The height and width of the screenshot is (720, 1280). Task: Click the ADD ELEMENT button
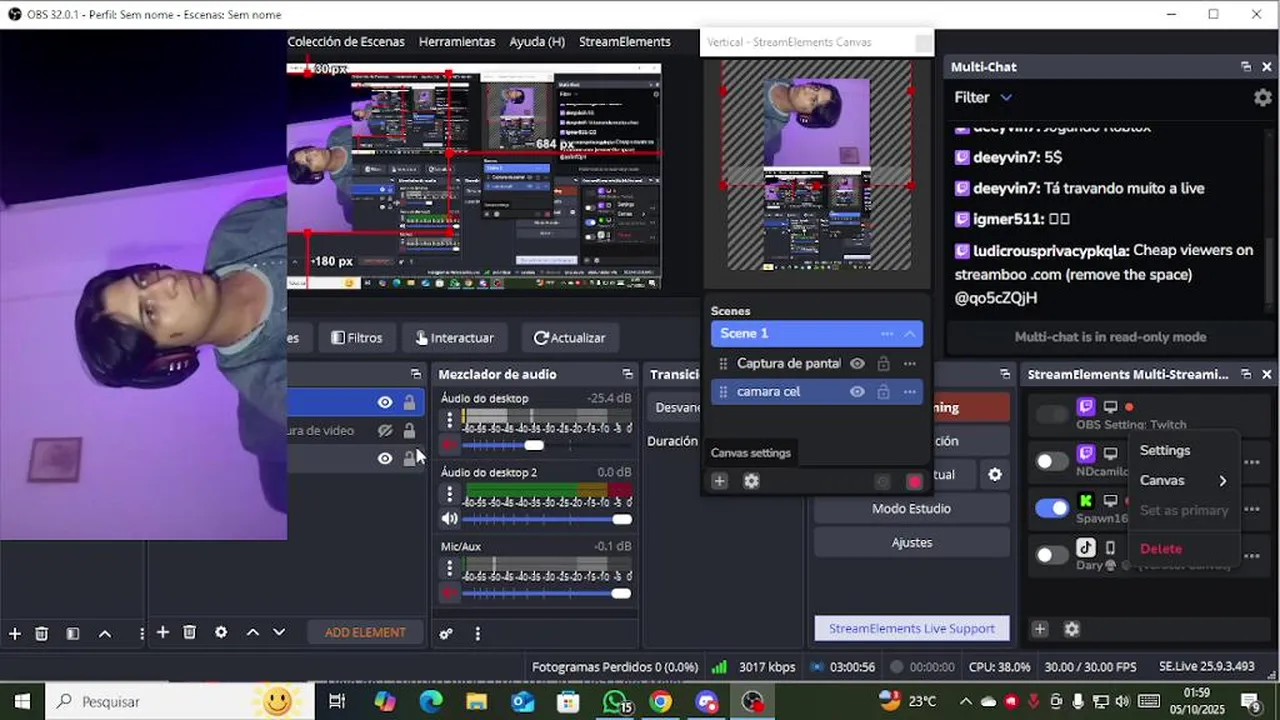pyautogui.click(x=365, y=633)
